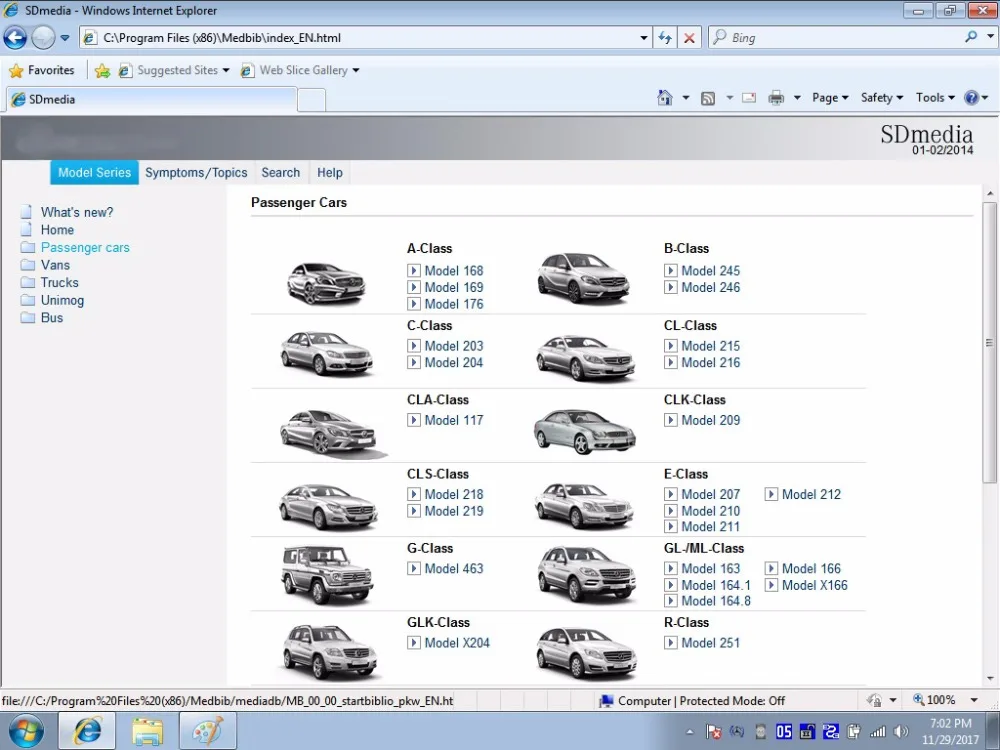1000x750 pixels.
Task: Open the zoom level 100% dropdown
Action: [947, 701]
